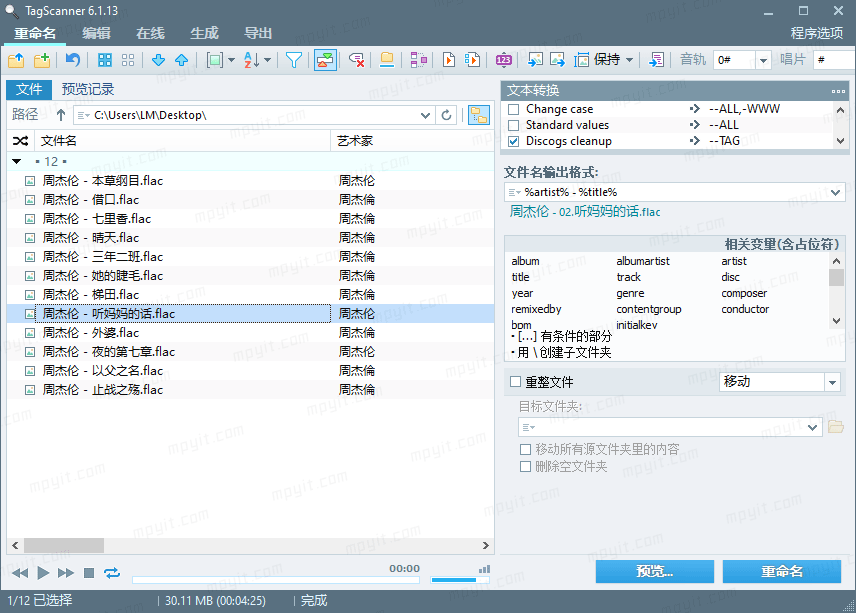Click the open folder toolbar icon

click(x=16, y=59)
